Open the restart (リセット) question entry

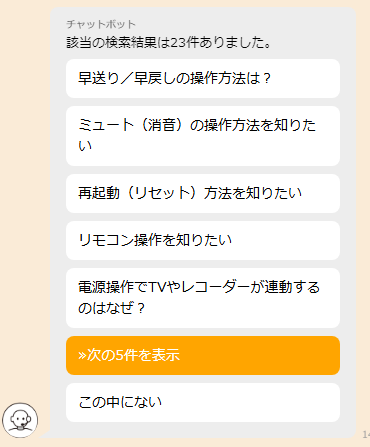[x=203, y=193]
